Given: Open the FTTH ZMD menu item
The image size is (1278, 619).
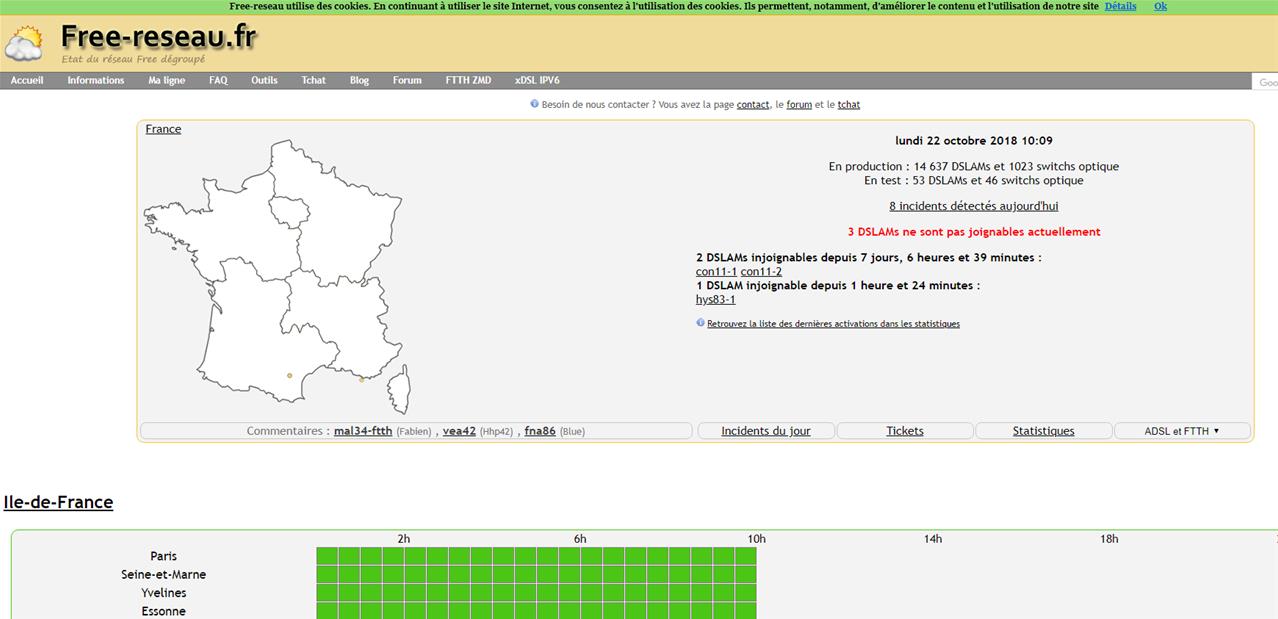Looking at the screenshot, I should (468, 81).
